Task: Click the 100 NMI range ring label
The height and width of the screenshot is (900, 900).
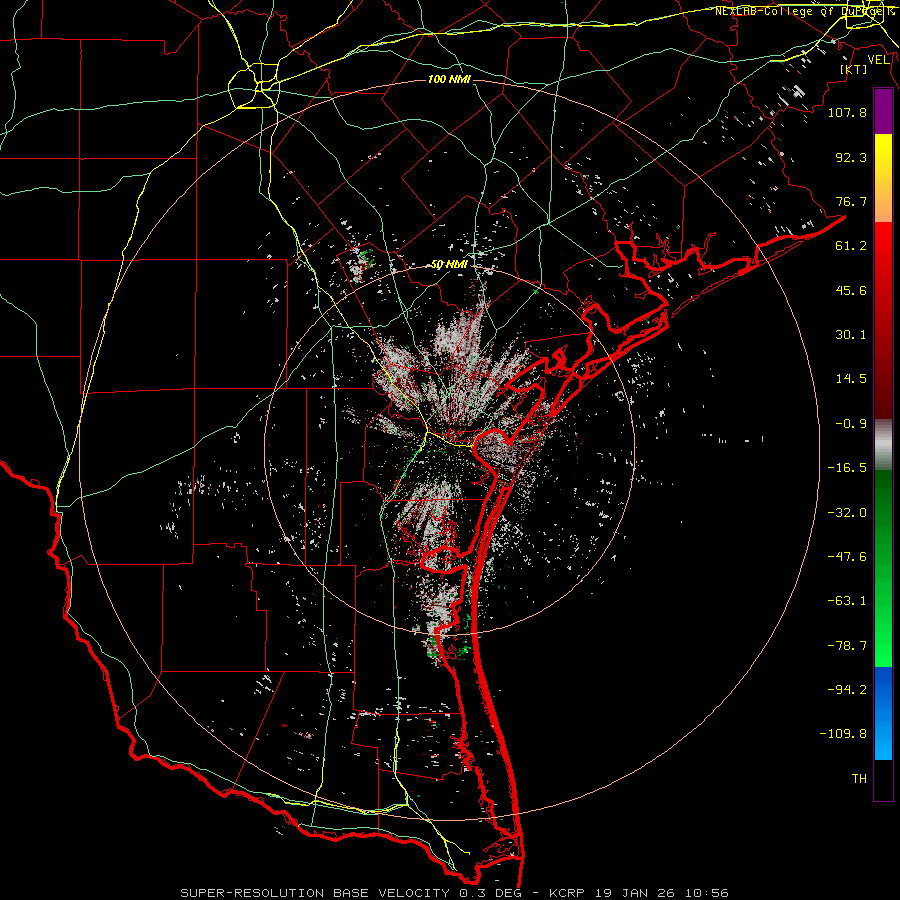Action: point(449,79)
